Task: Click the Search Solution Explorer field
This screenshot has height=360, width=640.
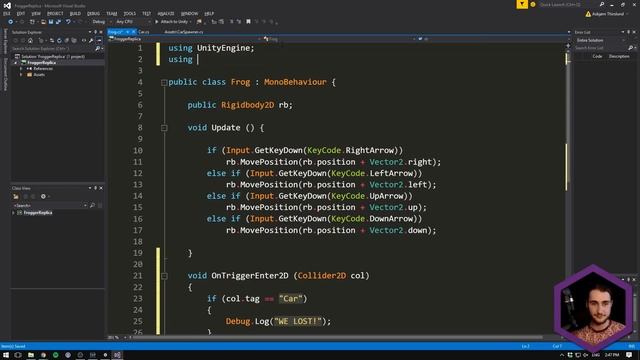Action: coord(52,49)
